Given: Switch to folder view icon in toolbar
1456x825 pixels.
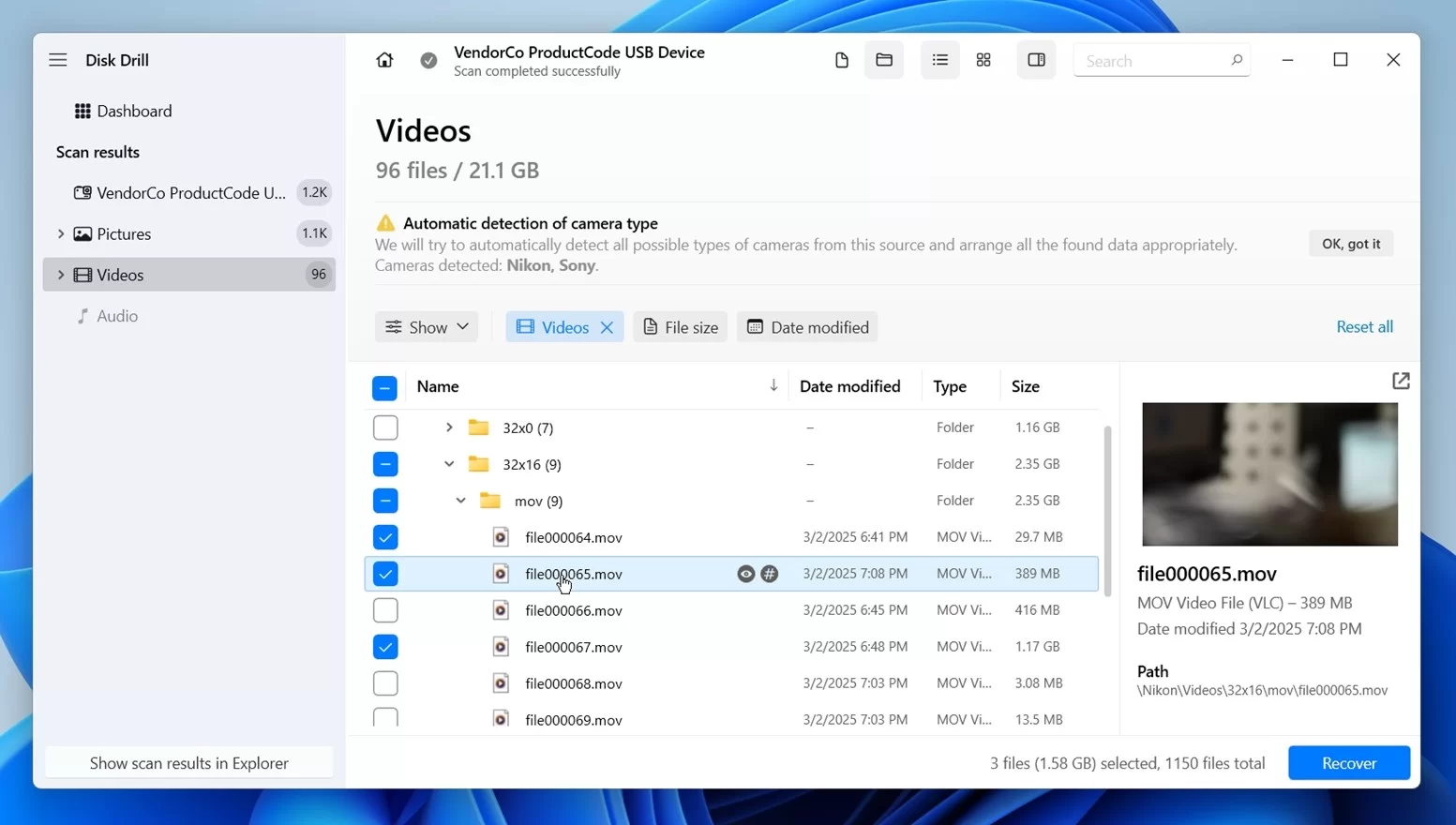Looking at the screenshot, I should (x=884, y=60).
